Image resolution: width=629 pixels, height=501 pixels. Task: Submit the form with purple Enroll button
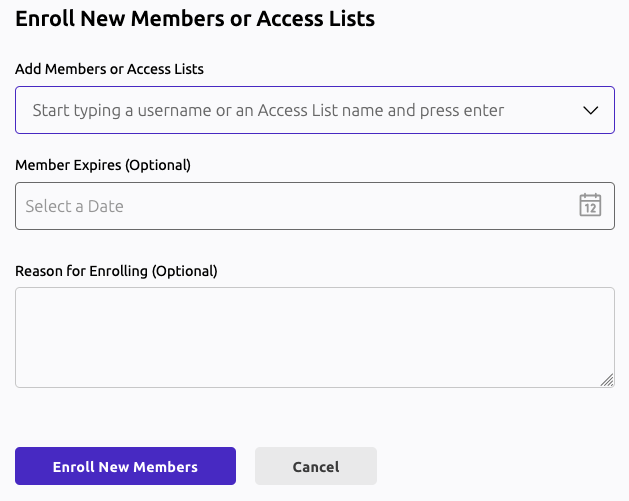tap(125, 466)
